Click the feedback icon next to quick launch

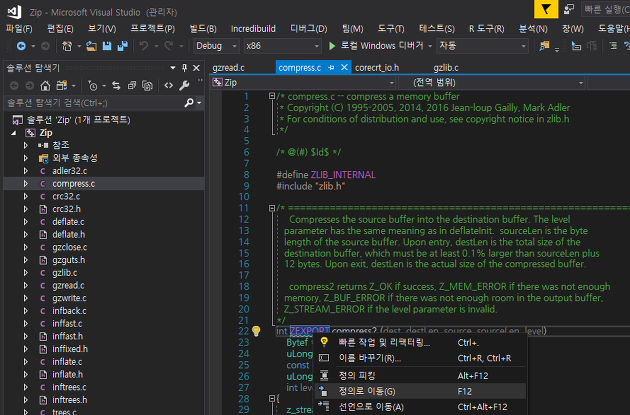click(x=569, y=9)
